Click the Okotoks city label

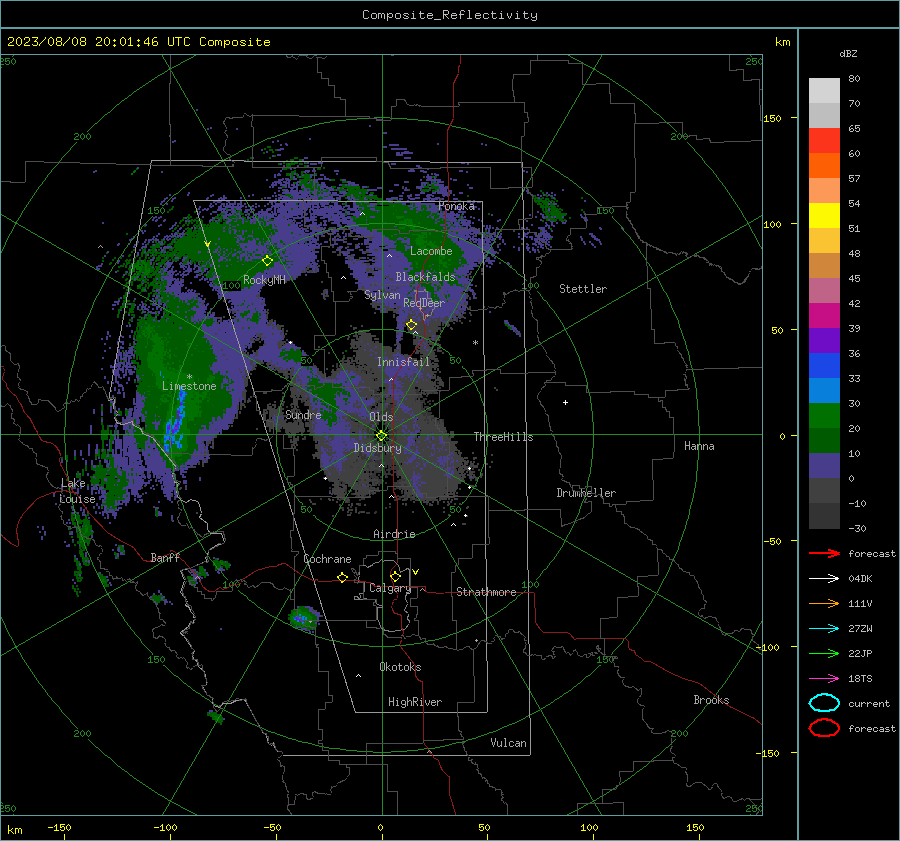(x=400, y=667)
